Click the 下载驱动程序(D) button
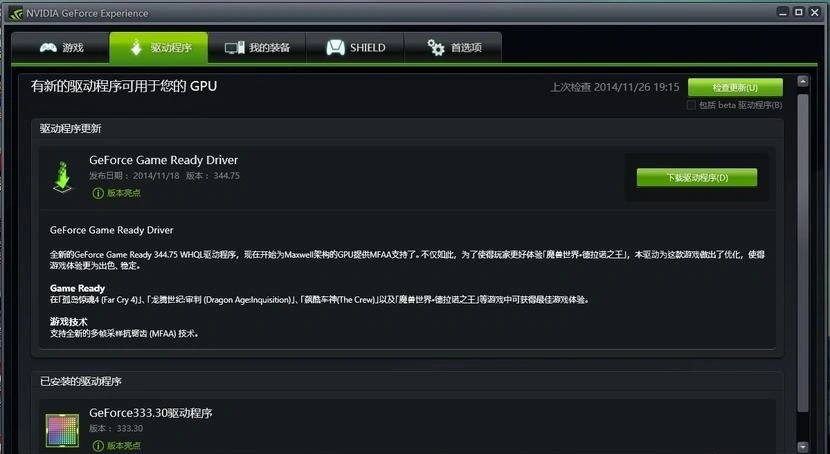830x454 pixels. (x=696, y=178)
